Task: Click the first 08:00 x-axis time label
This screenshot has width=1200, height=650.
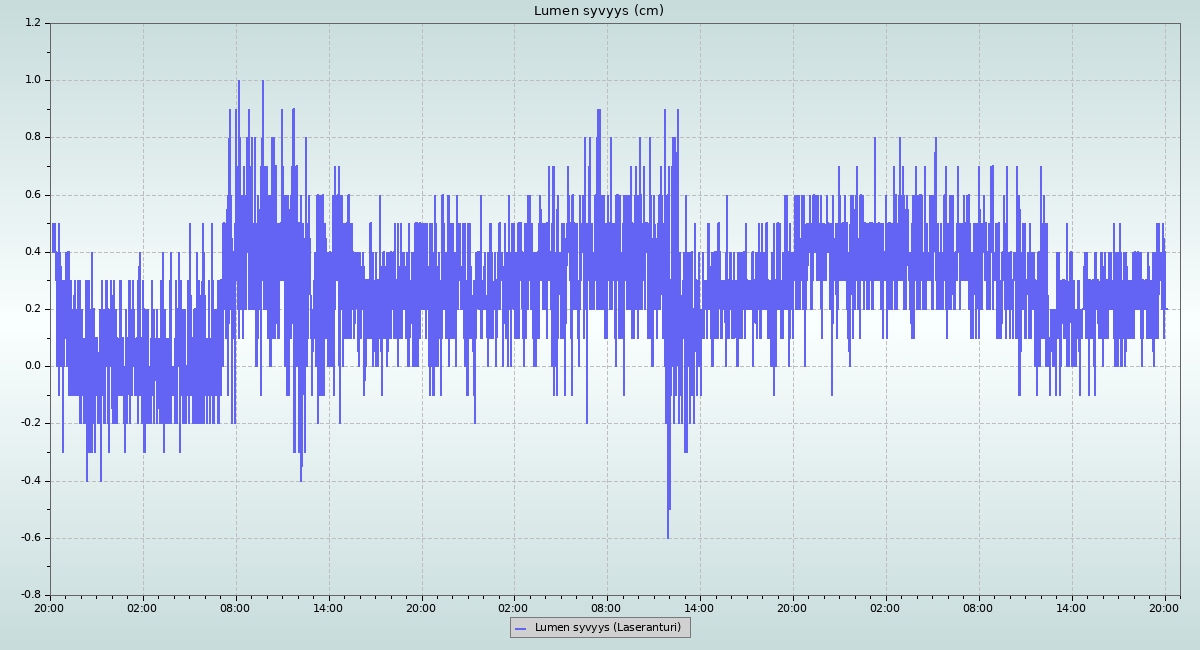Action: (x=235, y=607)
